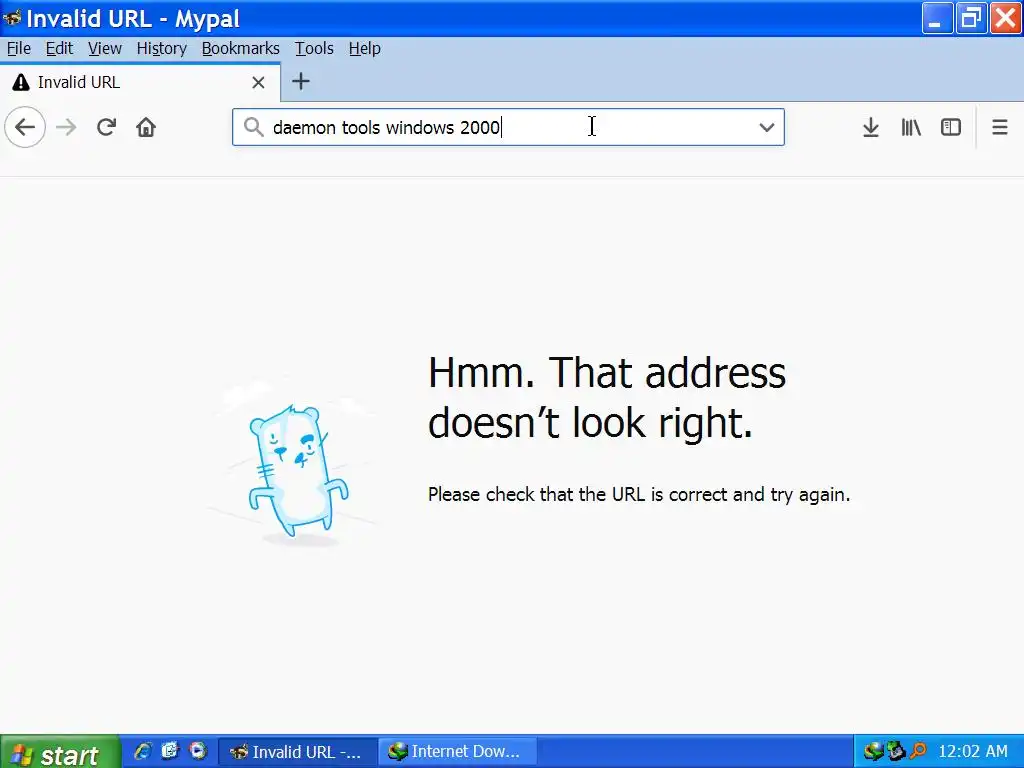This screenshot has height=768, width=1024.
Task: Open the home page
Action: pos(146,127)
